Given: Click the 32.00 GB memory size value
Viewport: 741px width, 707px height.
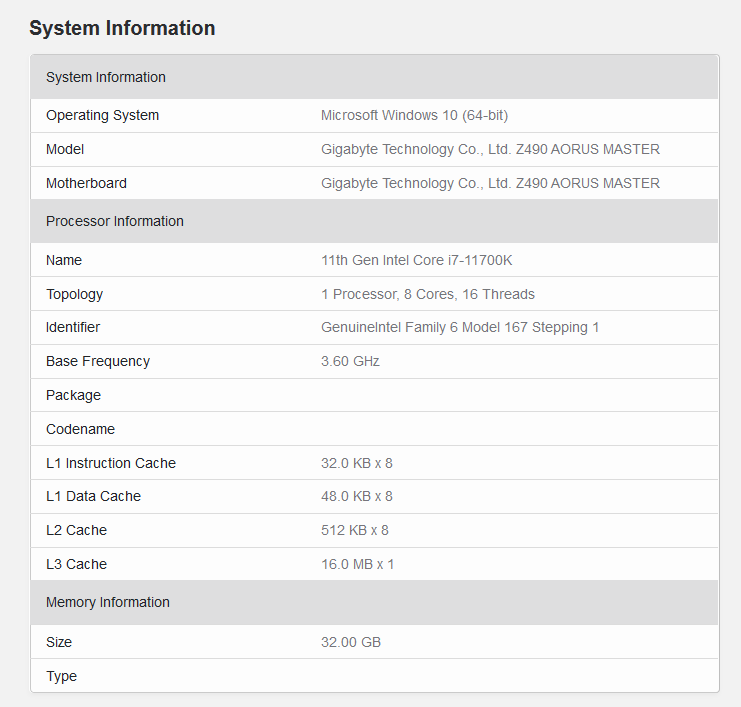Looking at the screenshot, I should pos(350,642).
